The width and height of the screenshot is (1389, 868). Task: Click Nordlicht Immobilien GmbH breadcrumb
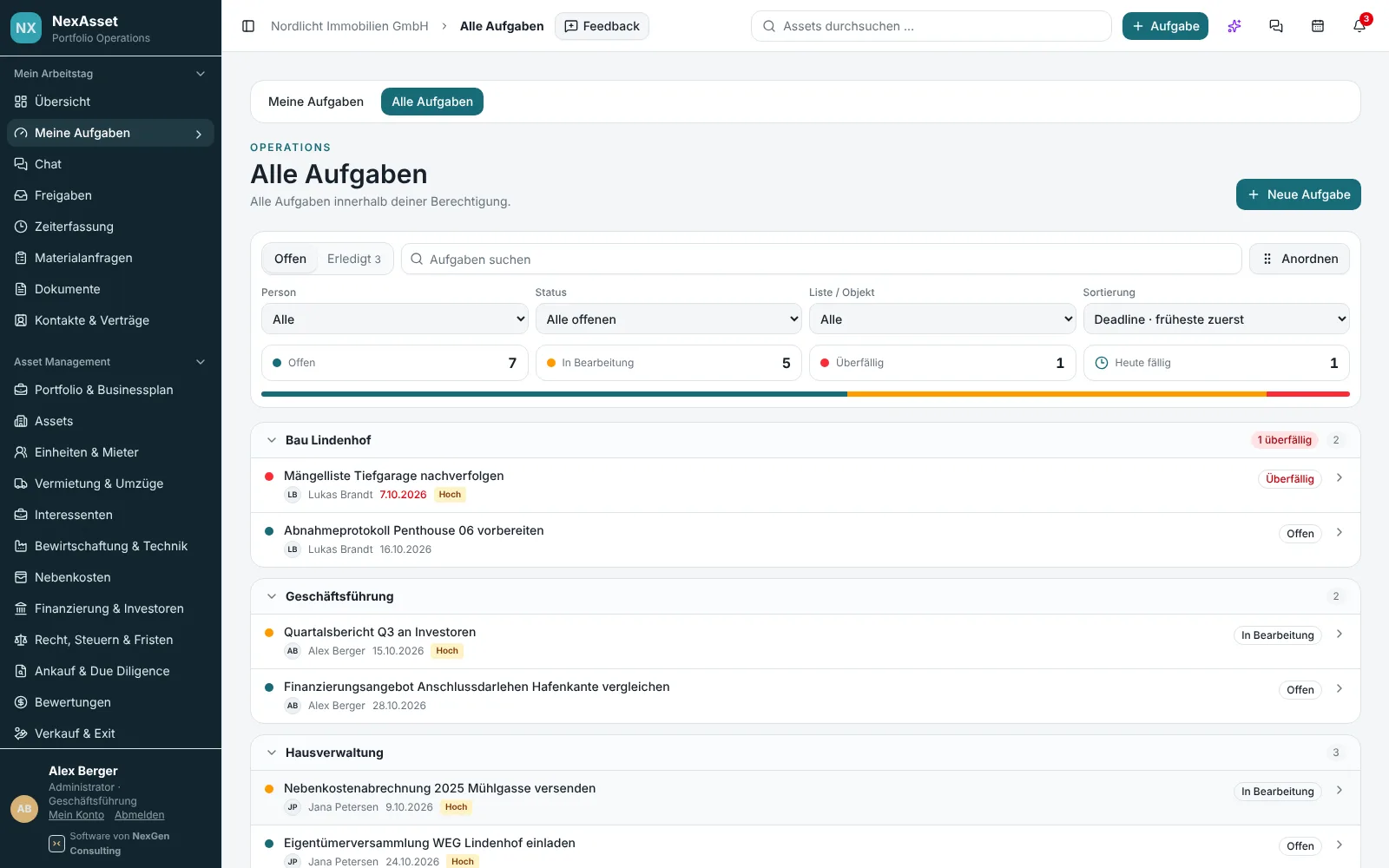pos(350,26)
